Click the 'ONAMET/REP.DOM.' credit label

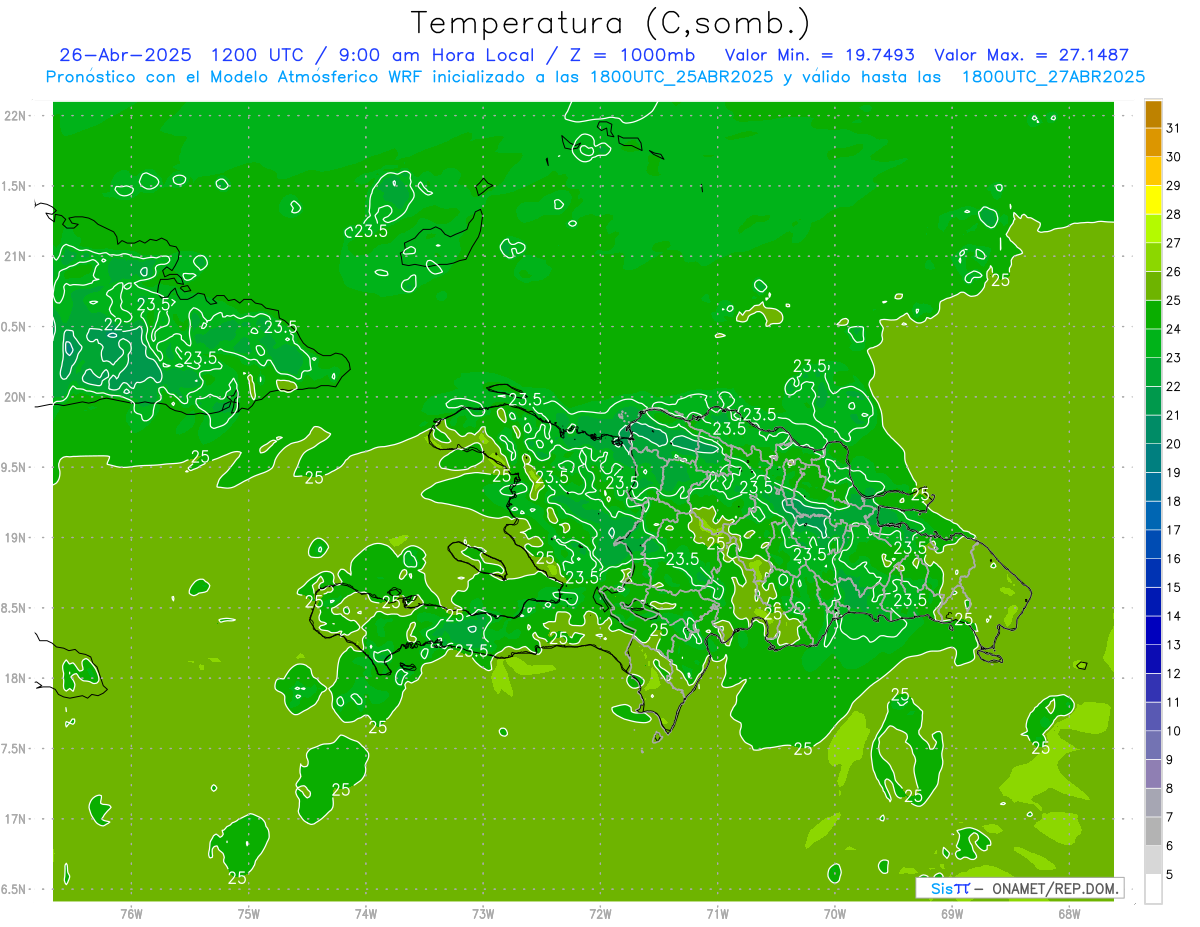pos(1054,888)
